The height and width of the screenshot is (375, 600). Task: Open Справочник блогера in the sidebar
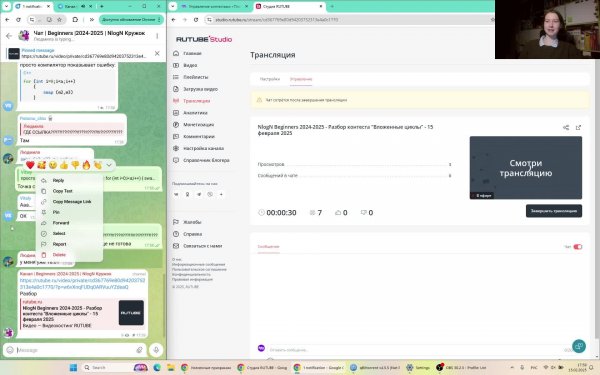click(206, 160)
